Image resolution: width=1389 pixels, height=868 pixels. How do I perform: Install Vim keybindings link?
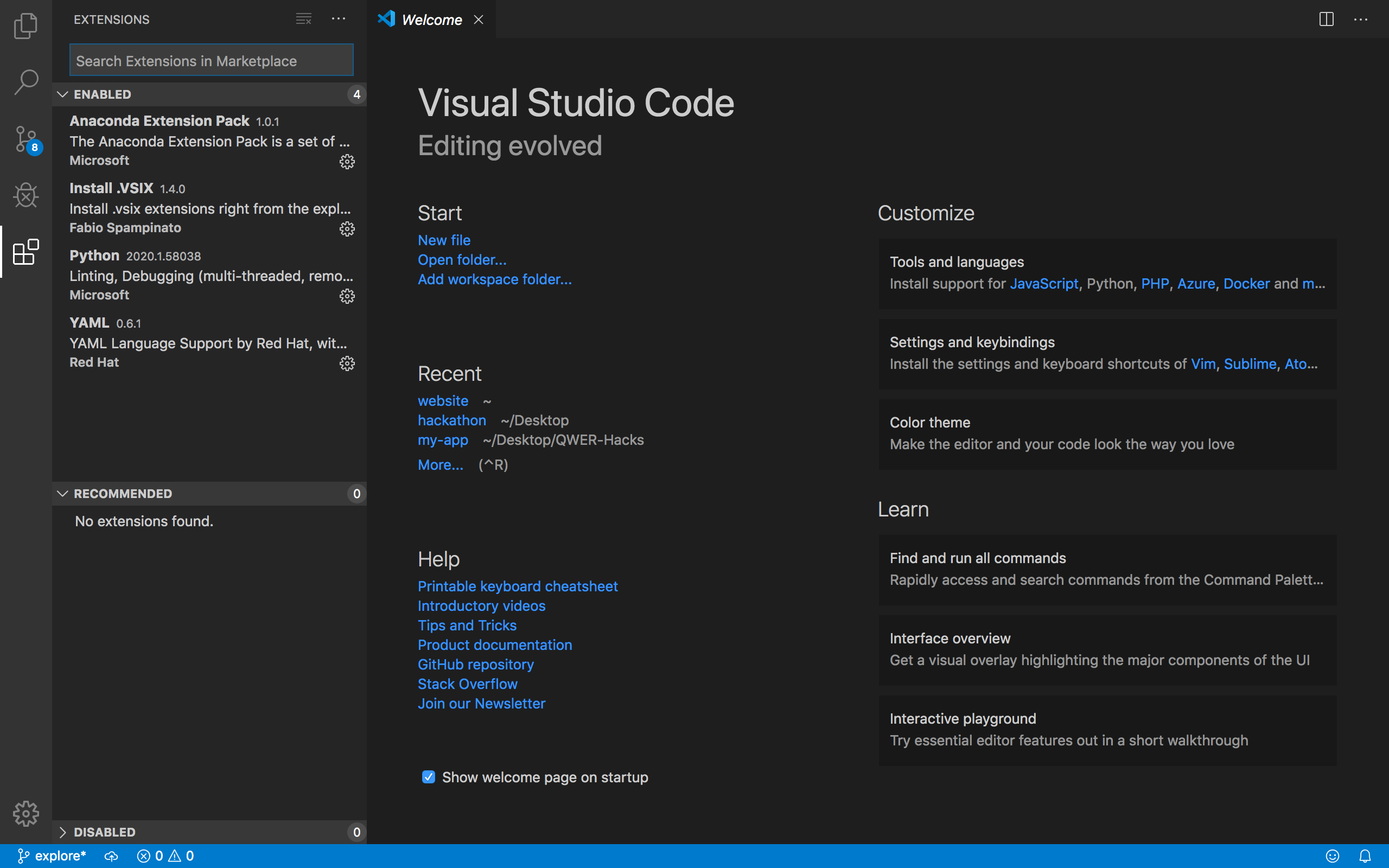pos(1203,364)
